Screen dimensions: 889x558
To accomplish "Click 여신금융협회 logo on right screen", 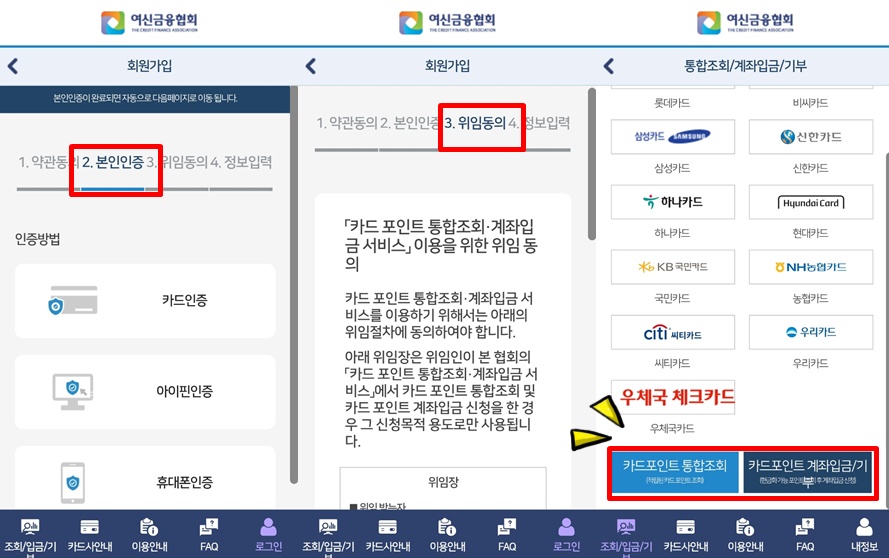I will point(745,22).
